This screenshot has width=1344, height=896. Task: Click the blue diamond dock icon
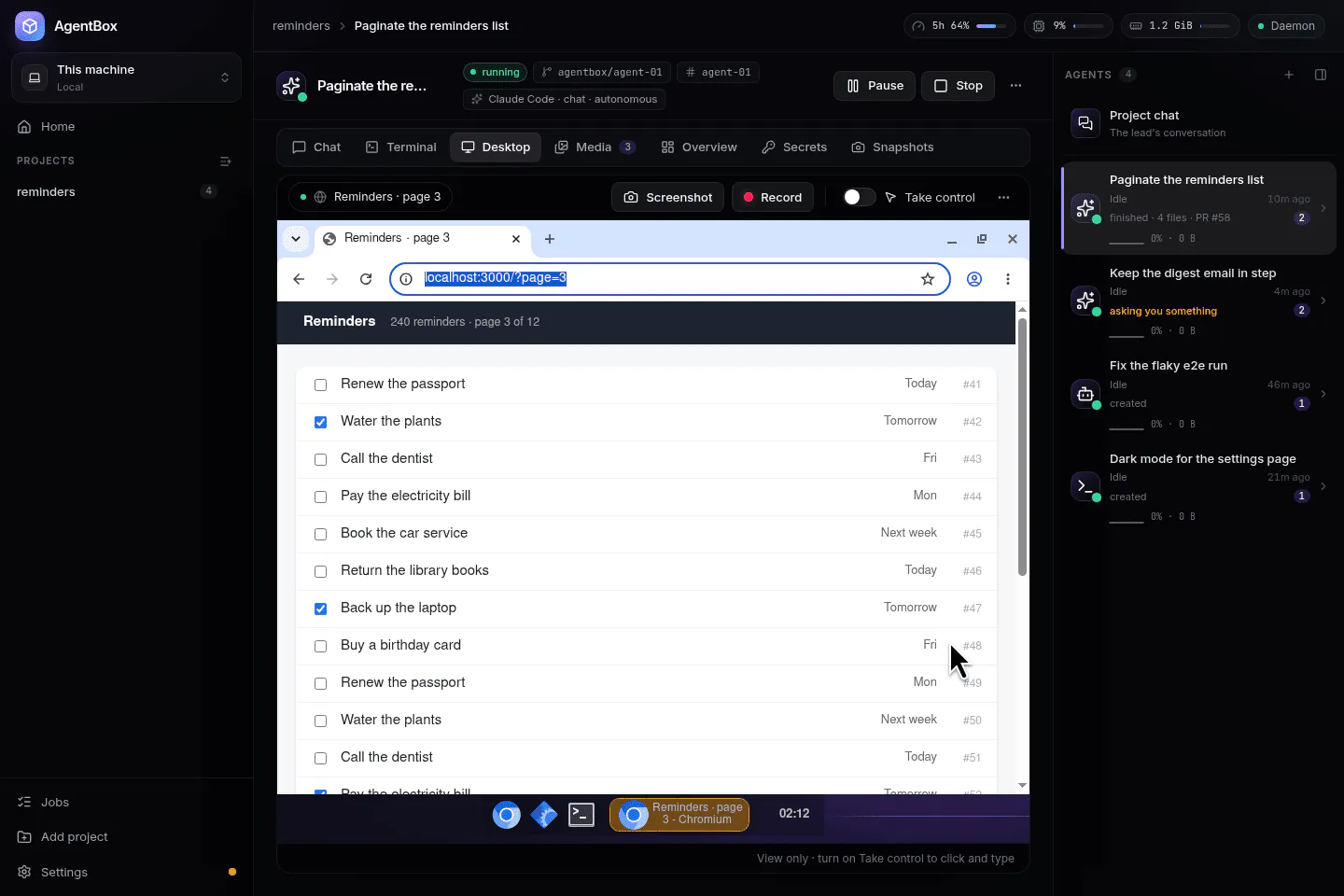pos(544,815)
